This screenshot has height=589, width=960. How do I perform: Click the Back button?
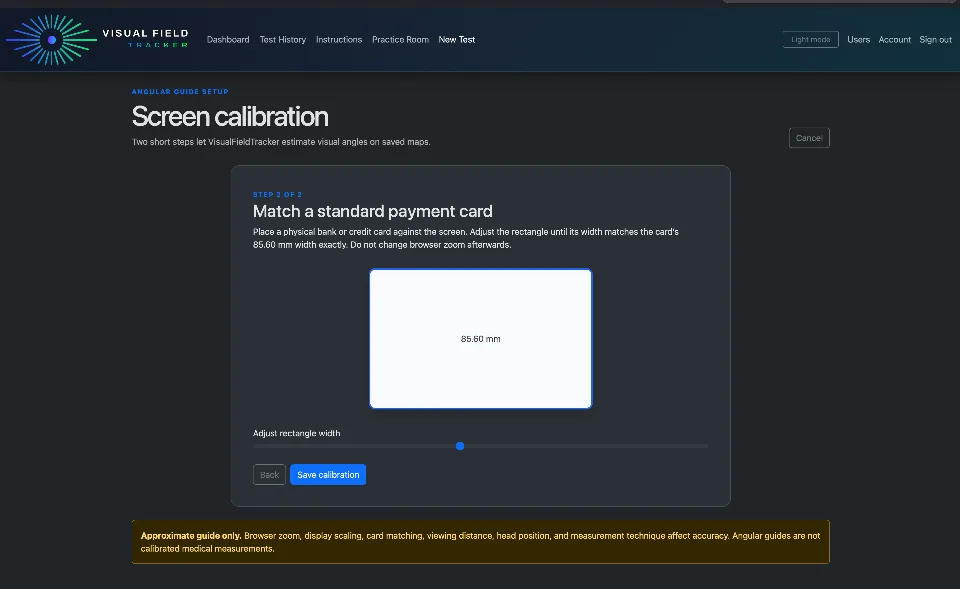coord(269,475)
